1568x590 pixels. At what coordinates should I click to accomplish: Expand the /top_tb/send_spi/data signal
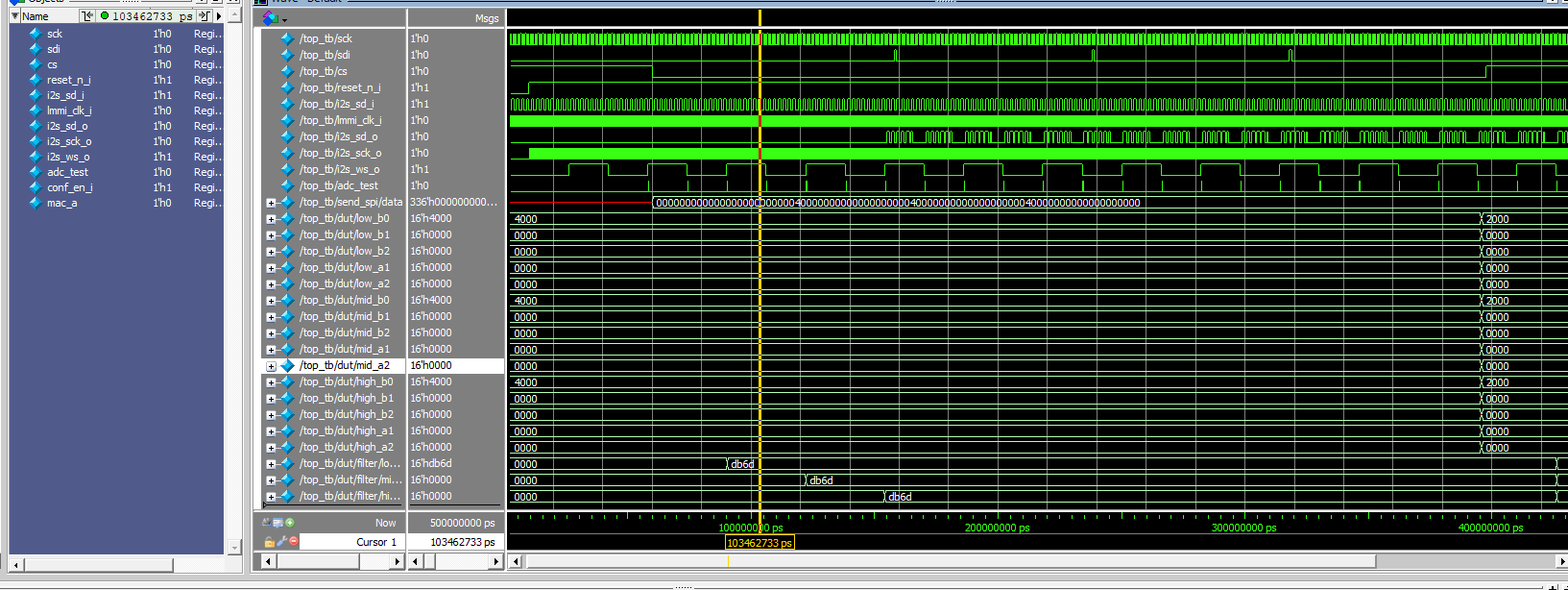click(271, 203)
